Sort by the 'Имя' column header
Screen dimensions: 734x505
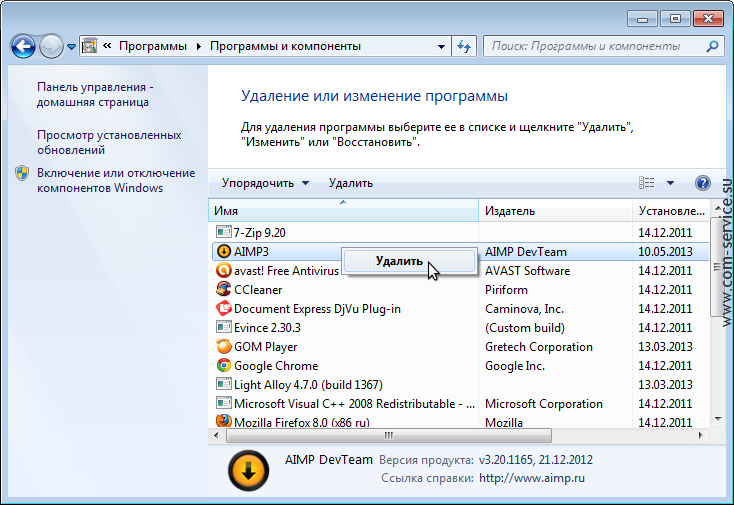343,211
